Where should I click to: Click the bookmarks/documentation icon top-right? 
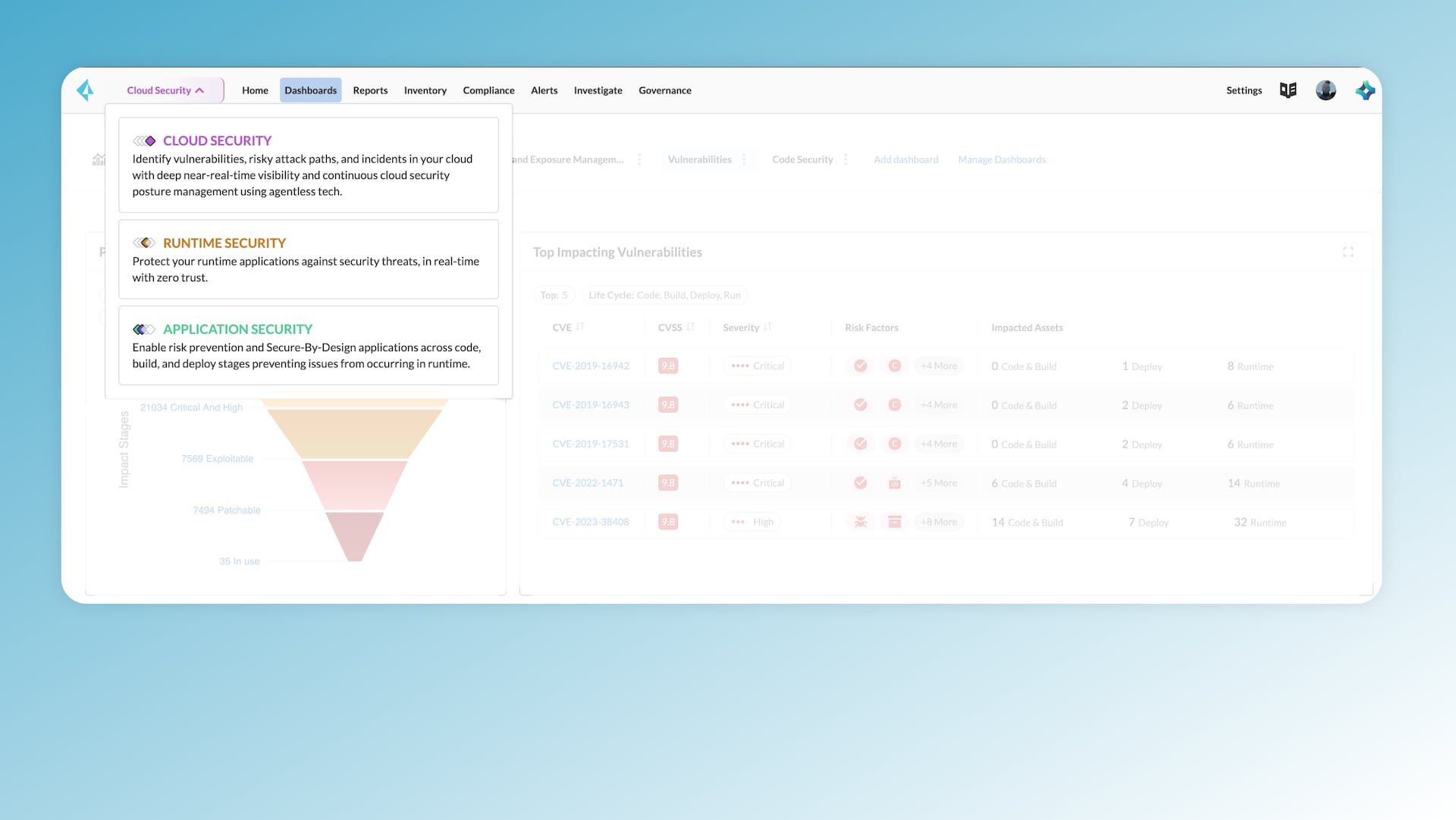(1288, 90)
